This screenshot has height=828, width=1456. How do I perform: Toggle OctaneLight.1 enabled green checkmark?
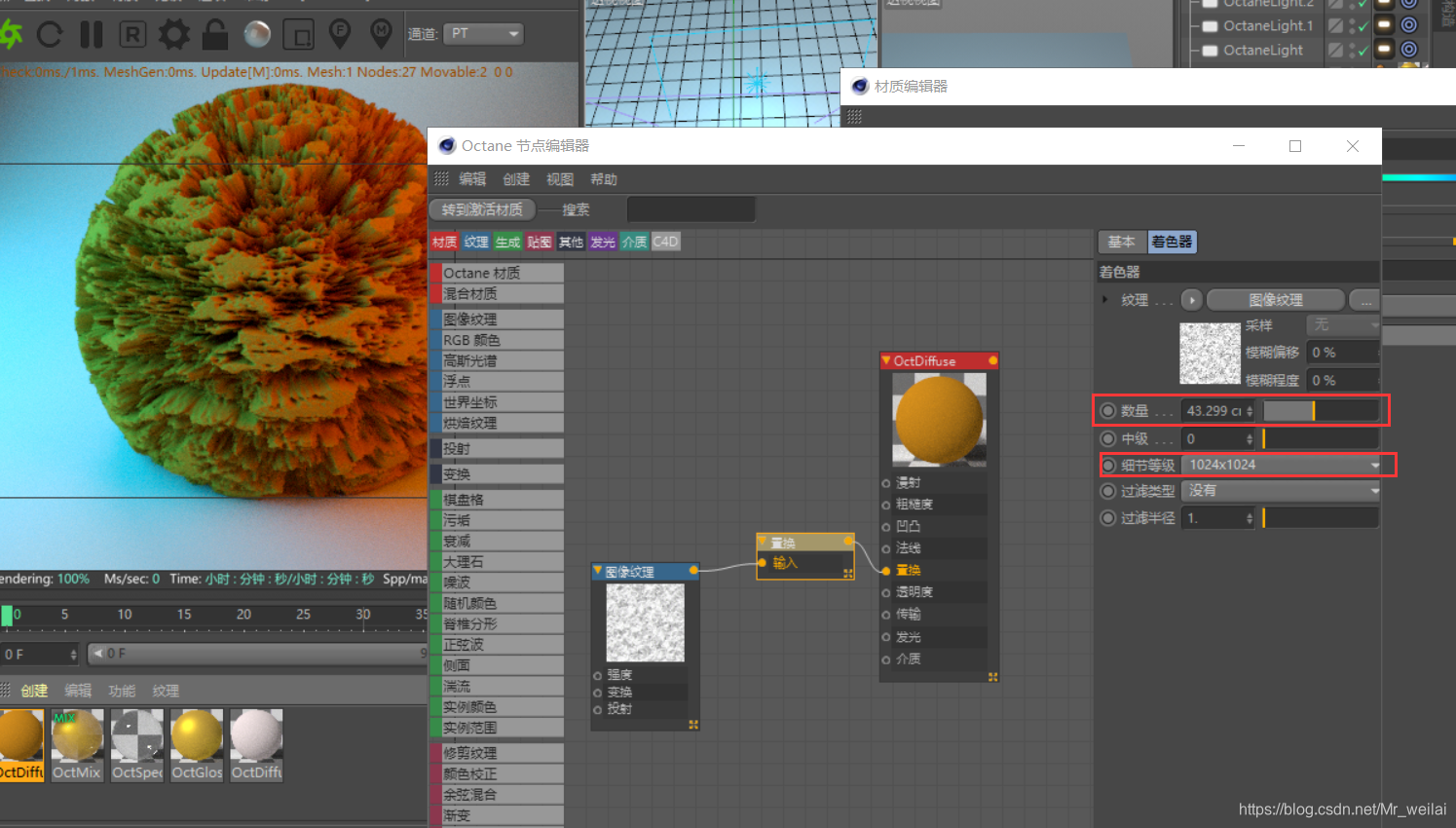click(x=1362, y=26)
